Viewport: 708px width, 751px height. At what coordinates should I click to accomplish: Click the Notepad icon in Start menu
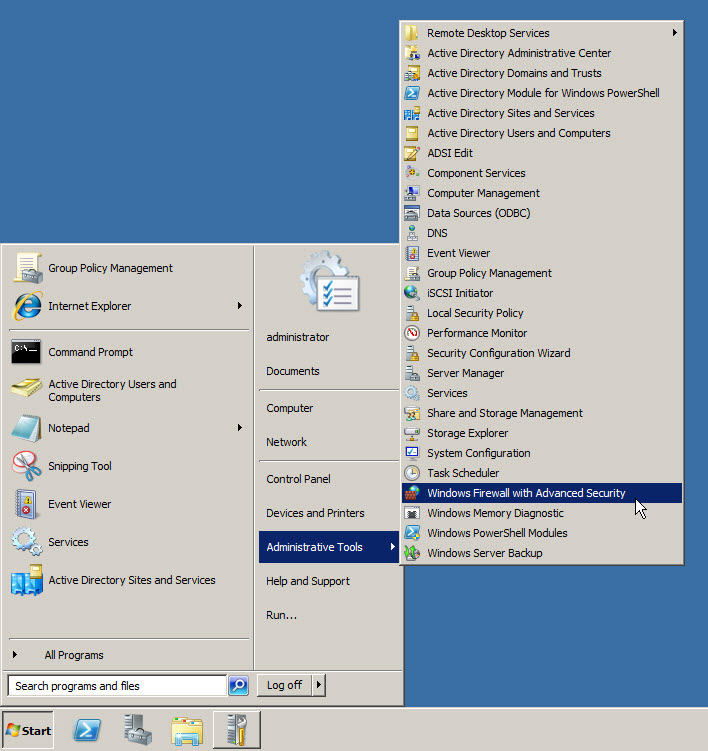27,428
